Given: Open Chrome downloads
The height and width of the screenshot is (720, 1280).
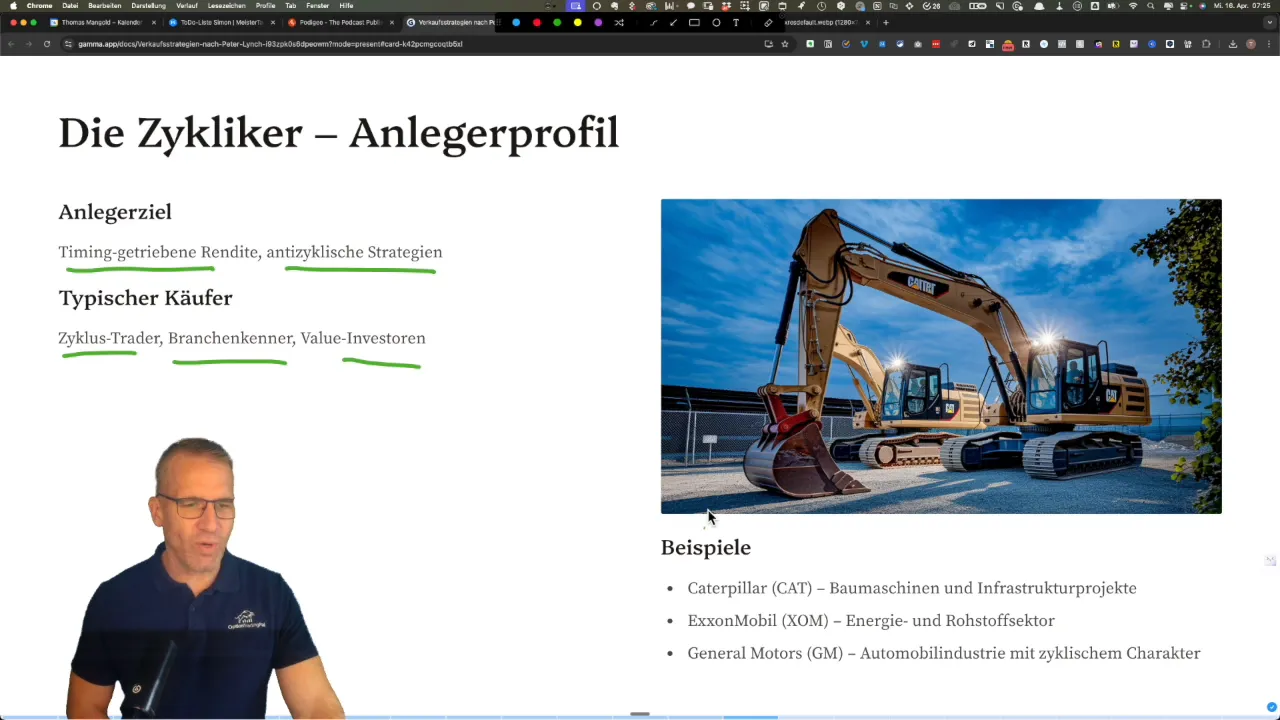Looking at the screenshot, I should pos(1233,44).
